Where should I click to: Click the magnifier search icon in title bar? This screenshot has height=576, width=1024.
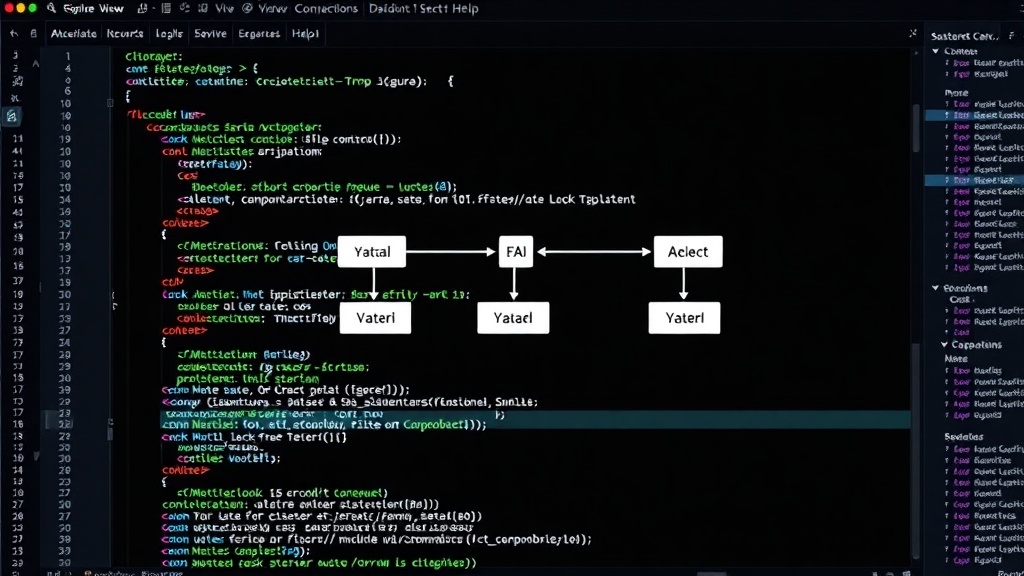[x=52, y=8]
